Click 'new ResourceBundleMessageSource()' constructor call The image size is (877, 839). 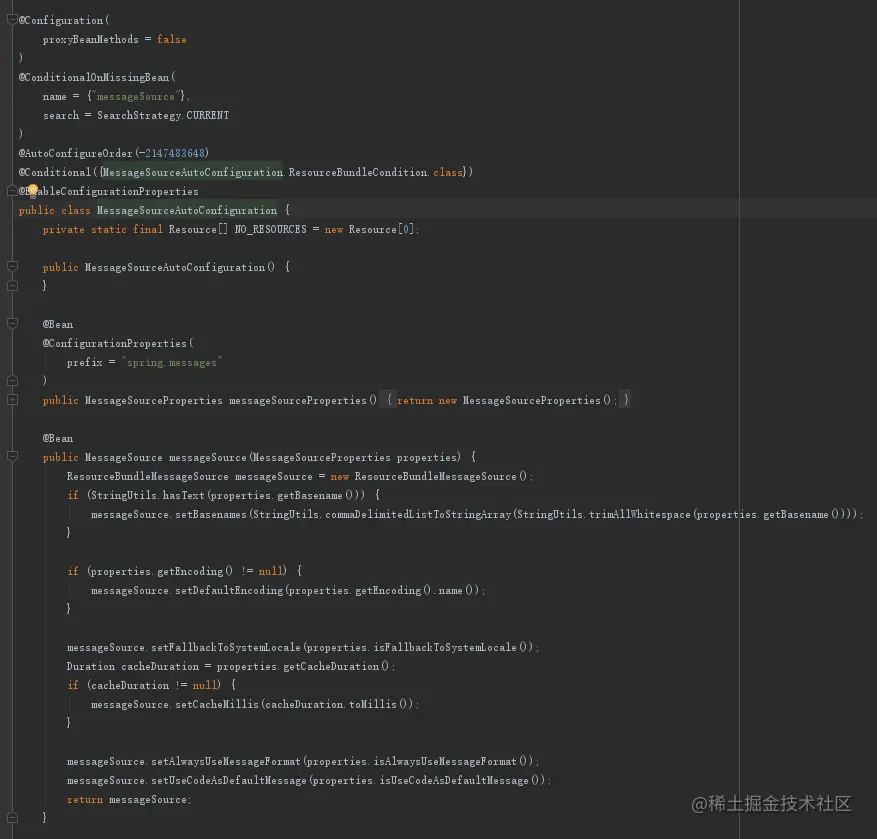point(428,477)
